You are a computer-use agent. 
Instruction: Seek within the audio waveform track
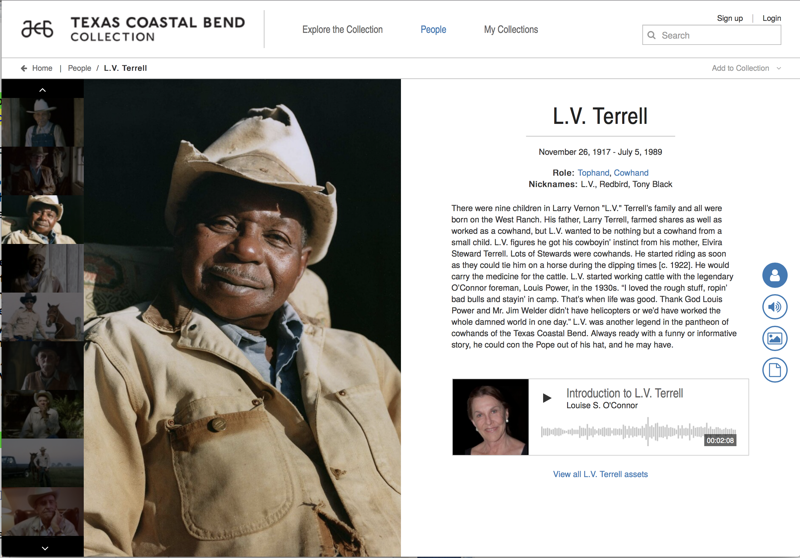click(638, 432)
